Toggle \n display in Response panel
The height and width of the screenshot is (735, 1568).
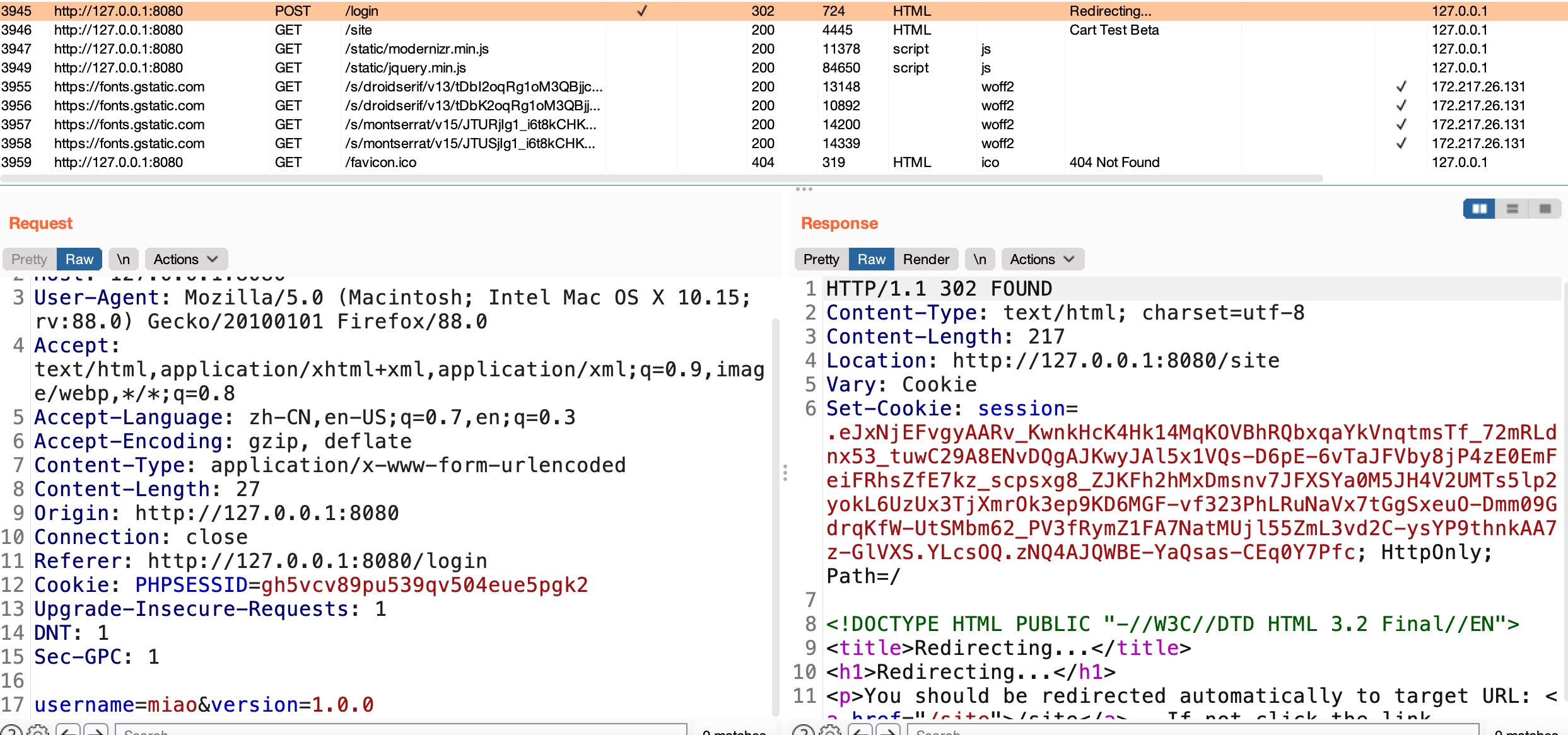point(980,259)
